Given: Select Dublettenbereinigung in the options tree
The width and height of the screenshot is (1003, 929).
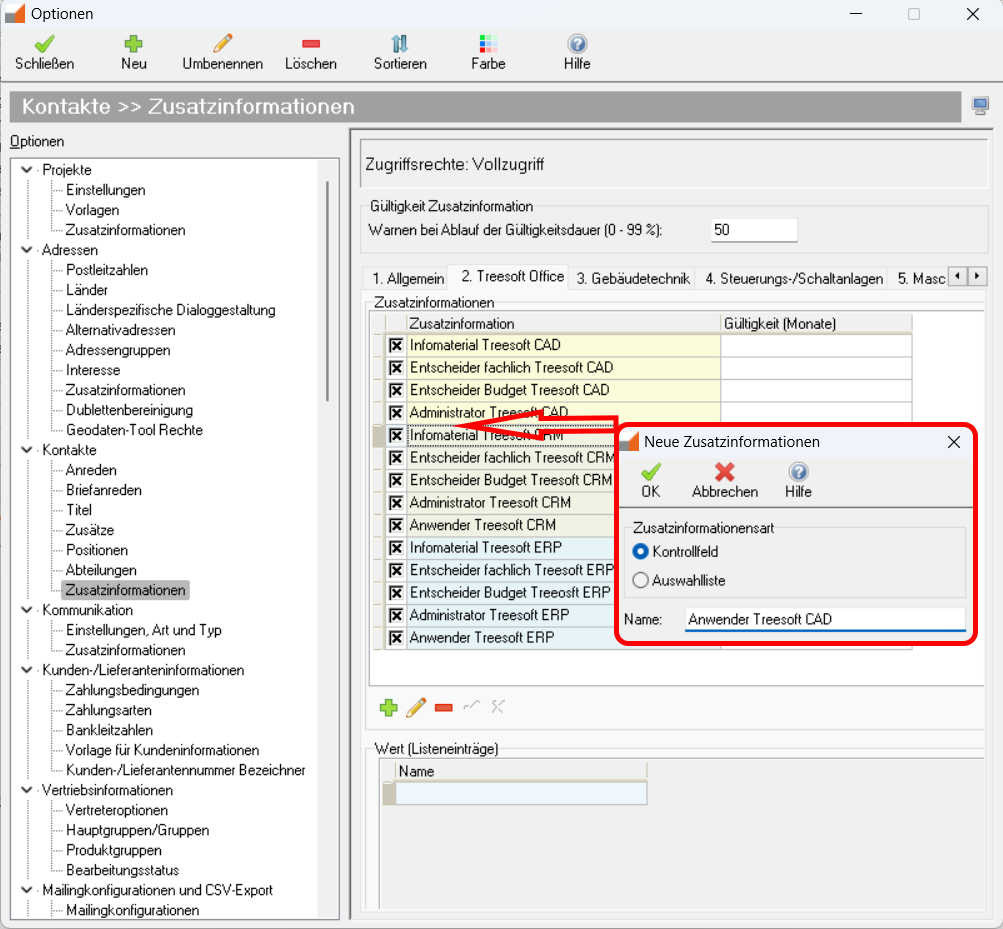Looking at the screenshot, I should [129, 410].
